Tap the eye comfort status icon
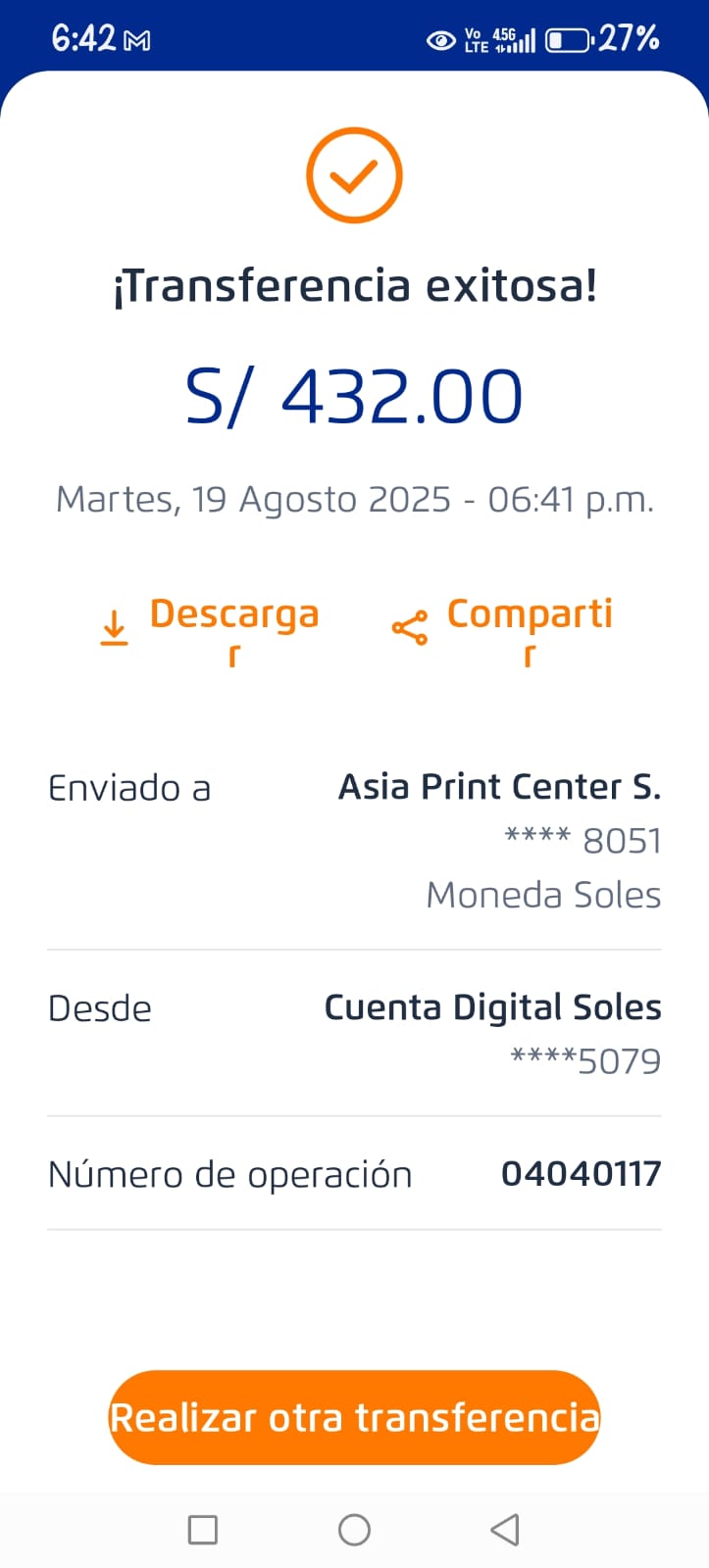Screen dimensions: 709x1568 [x=440, y=40]
